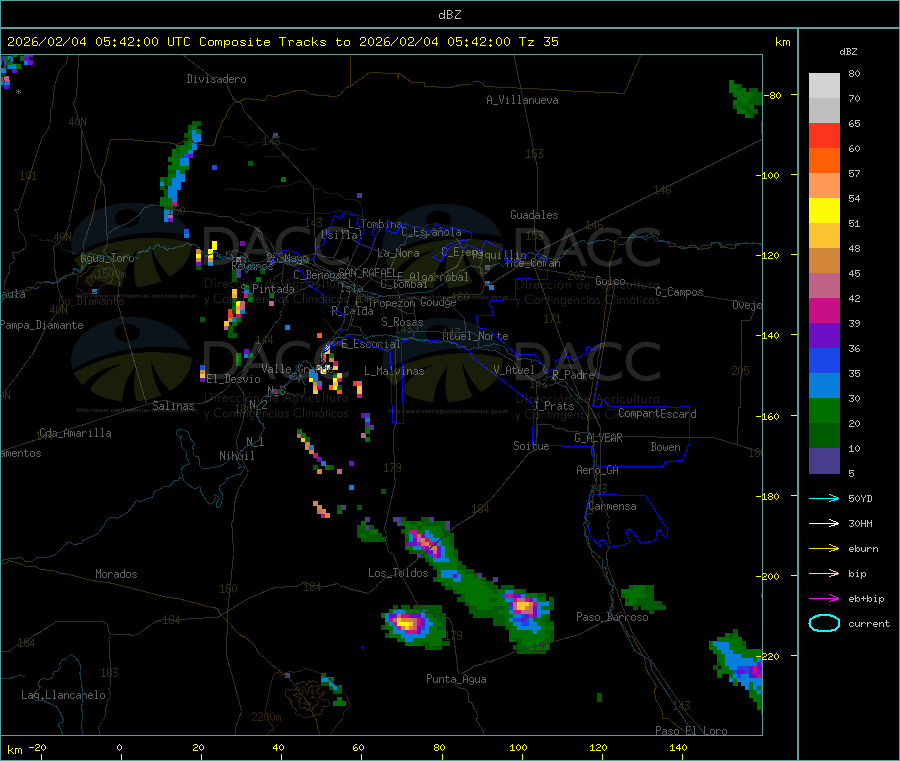900x761 pixels.
Task: Click the pink bip arrow in legend
Action: (824, 573)
